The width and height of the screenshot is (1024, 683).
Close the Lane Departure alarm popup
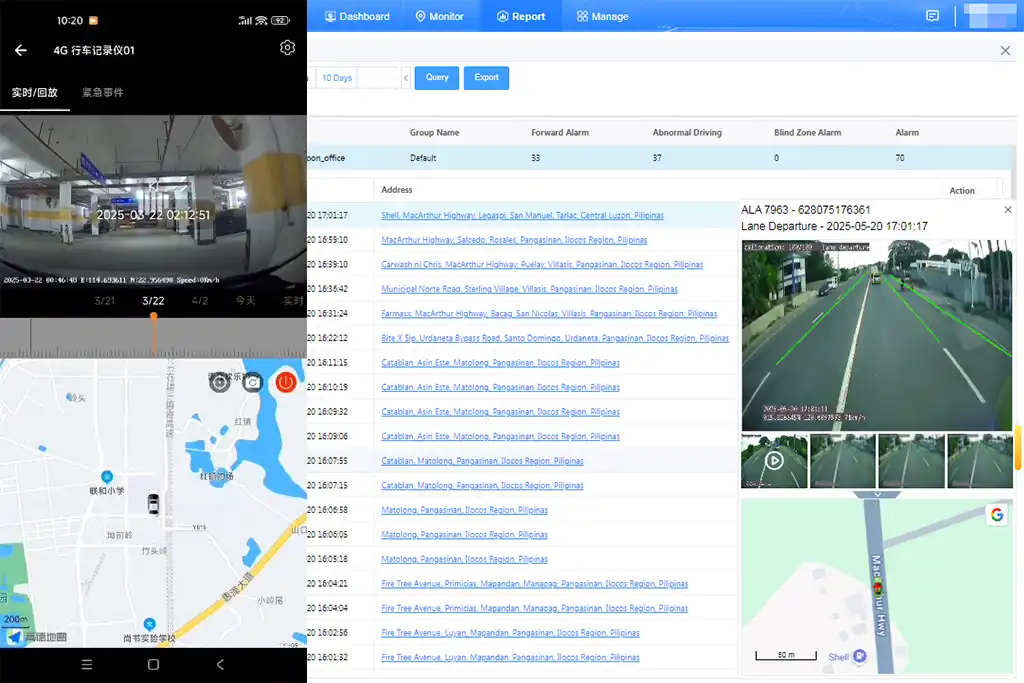[1008, 210]
